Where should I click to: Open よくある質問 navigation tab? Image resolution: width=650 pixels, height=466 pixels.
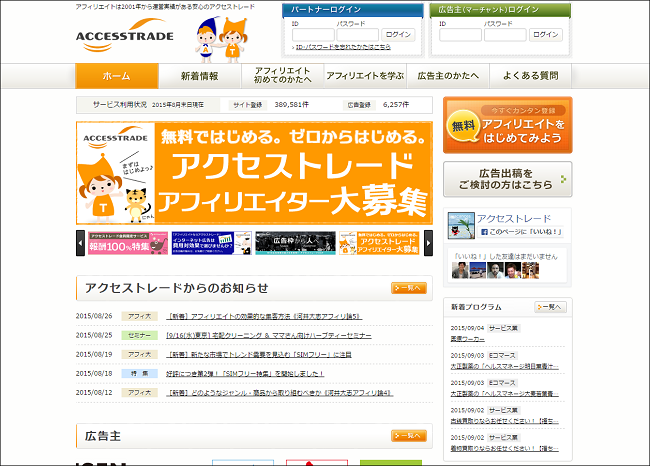click(x=531, y=76)
